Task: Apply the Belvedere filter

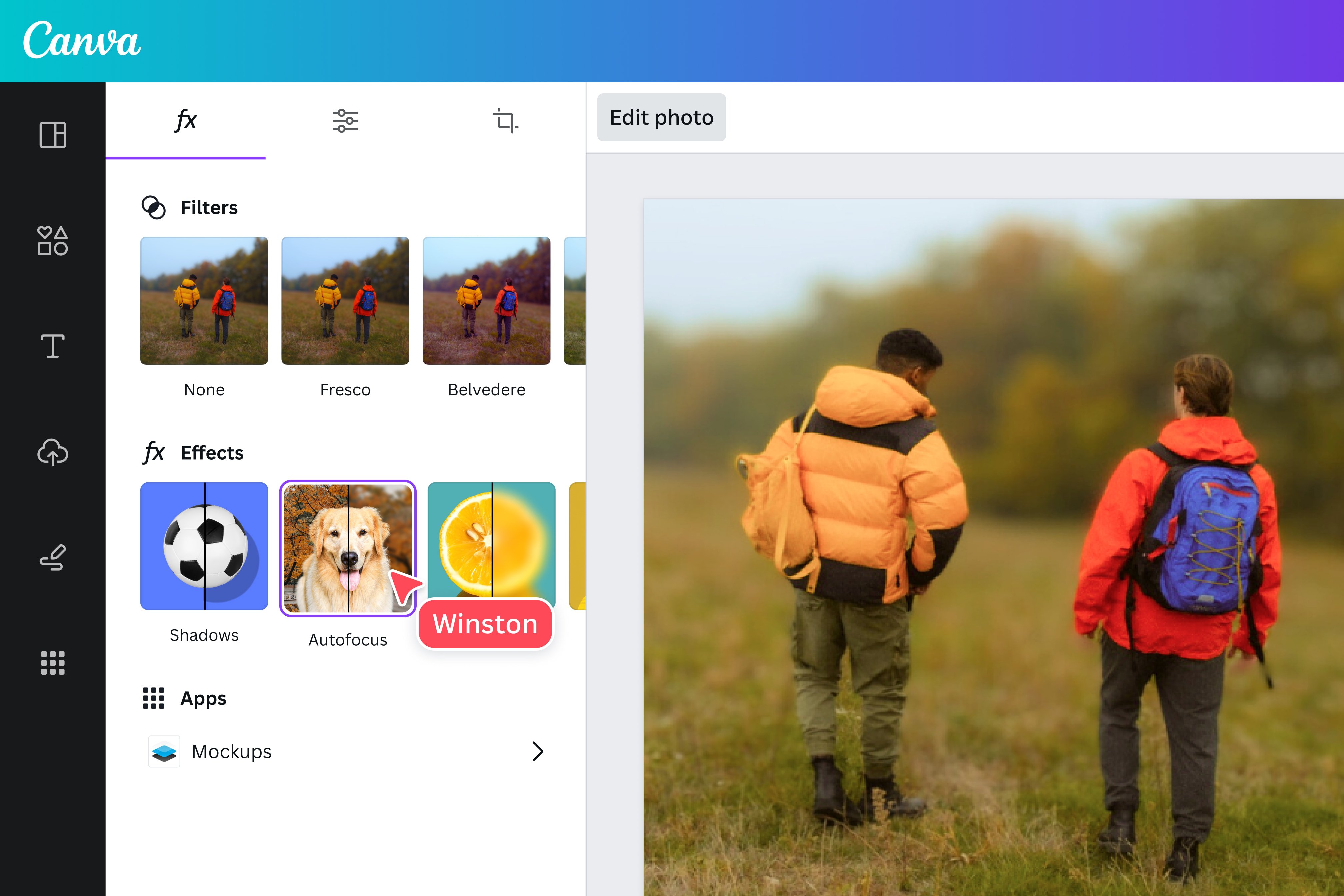Action: [x=486, y=301]
